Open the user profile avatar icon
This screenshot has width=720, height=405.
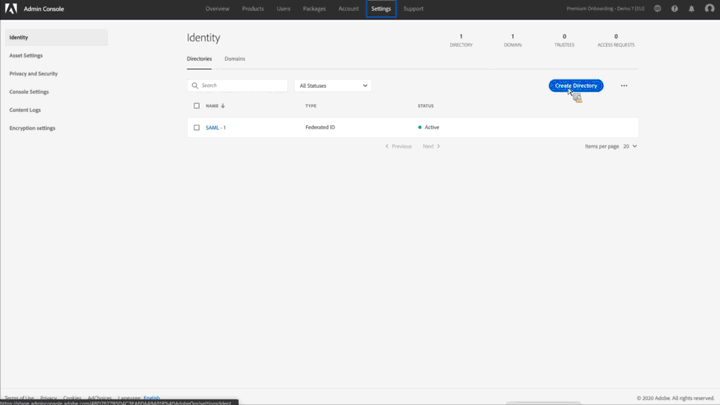click(x=709, y=9)
